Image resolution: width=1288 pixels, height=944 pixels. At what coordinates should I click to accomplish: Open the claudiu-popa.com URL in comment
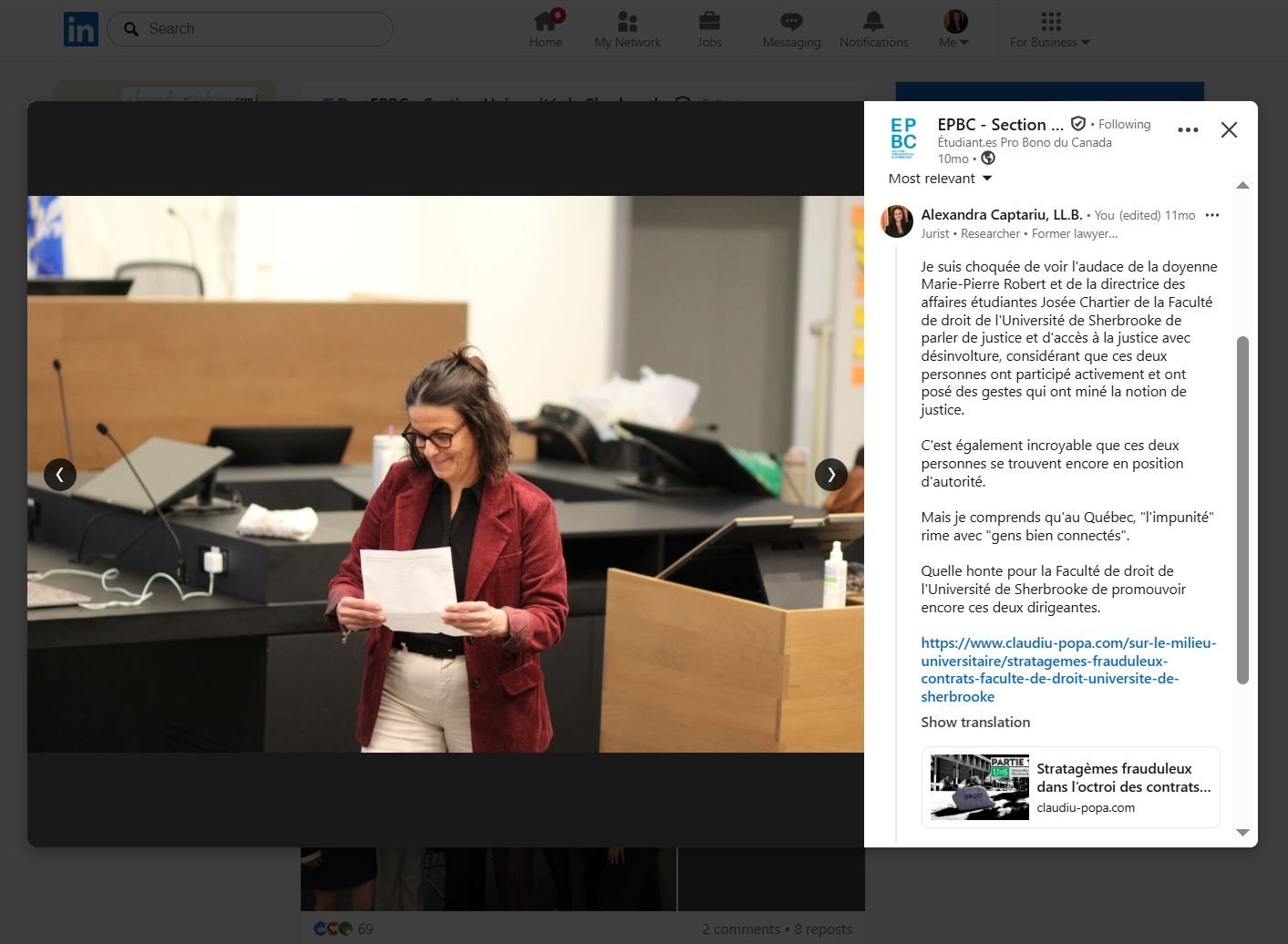1068,670
